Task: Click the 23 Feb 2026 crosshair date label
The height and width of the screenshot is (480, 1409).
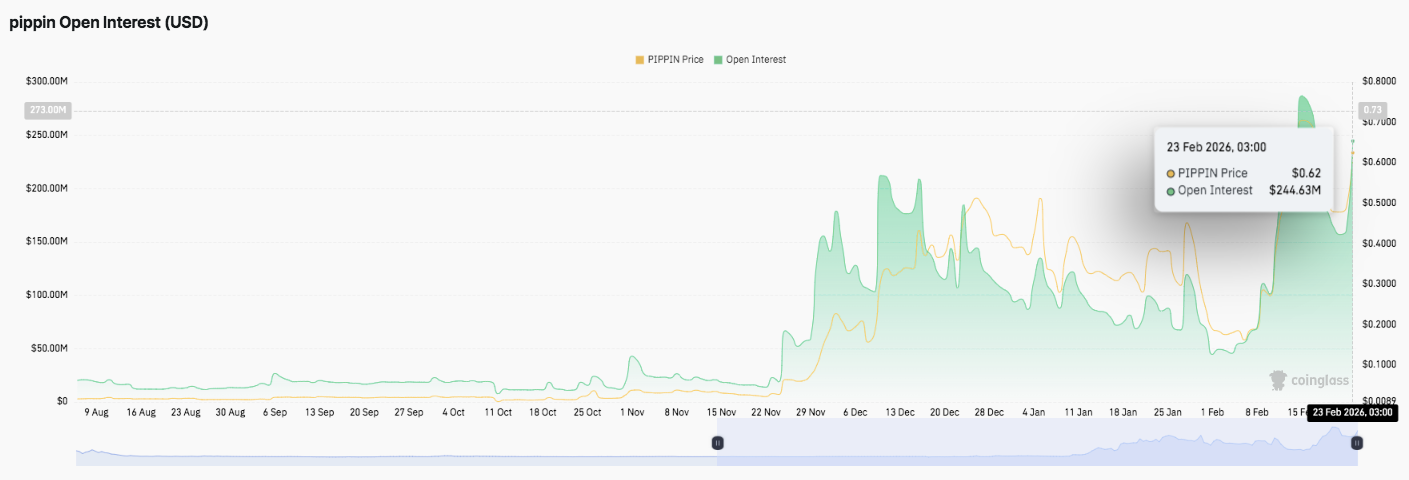Action: [x=1351, y=412]
